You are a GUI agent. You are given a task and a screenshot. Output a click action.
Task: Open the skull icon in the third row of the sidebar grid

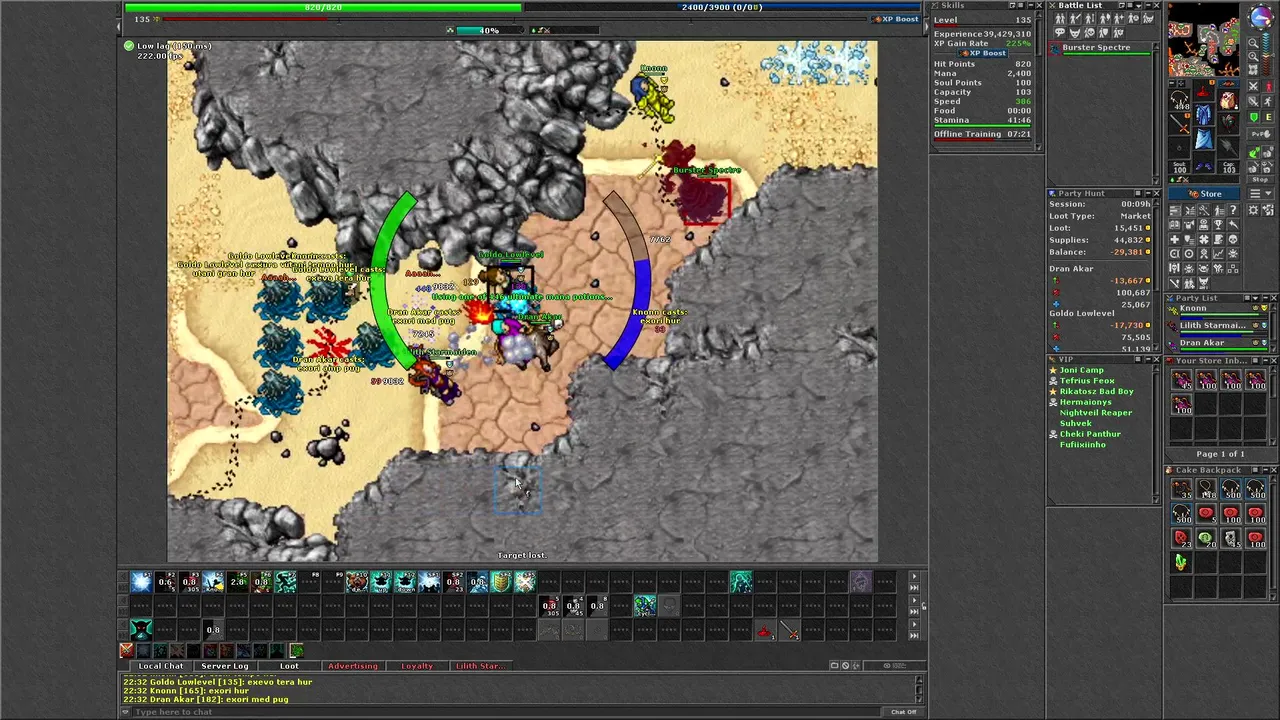pyautogui.click(x=1233, y=239)
